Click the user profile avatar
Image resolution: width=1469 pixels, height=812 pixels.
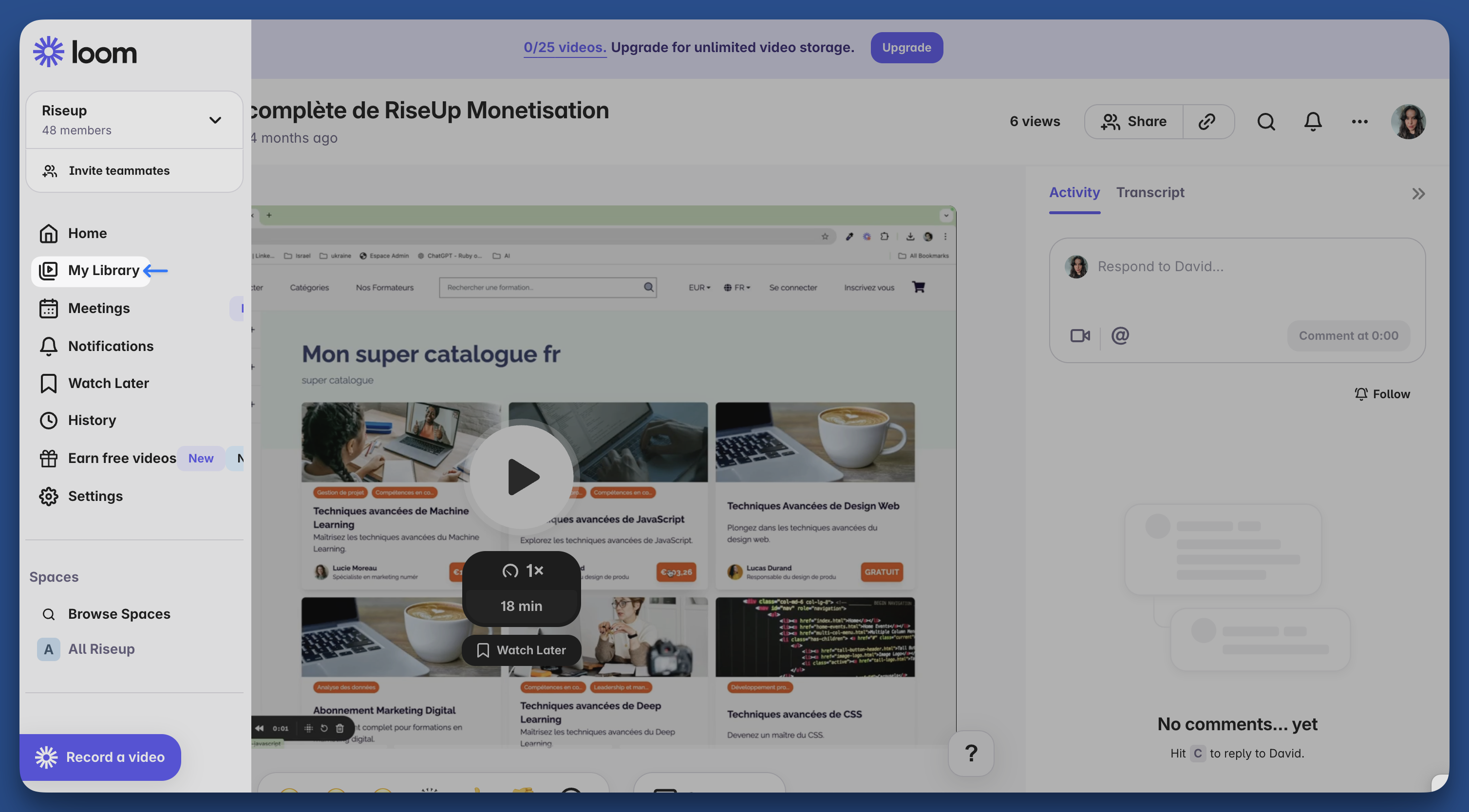pos(1408,121)
